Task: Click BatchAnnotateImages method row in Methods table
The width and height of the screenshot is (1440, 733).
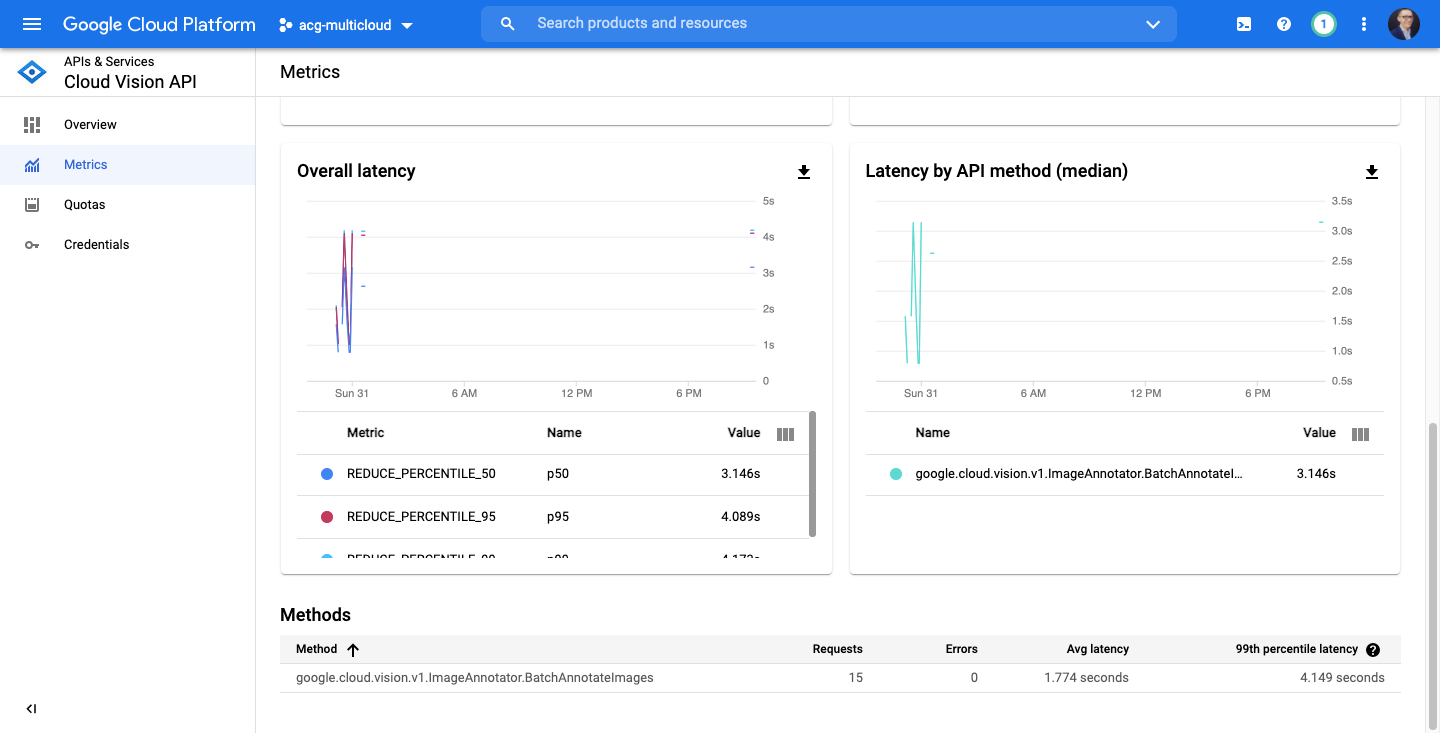Action: [840, 678]
